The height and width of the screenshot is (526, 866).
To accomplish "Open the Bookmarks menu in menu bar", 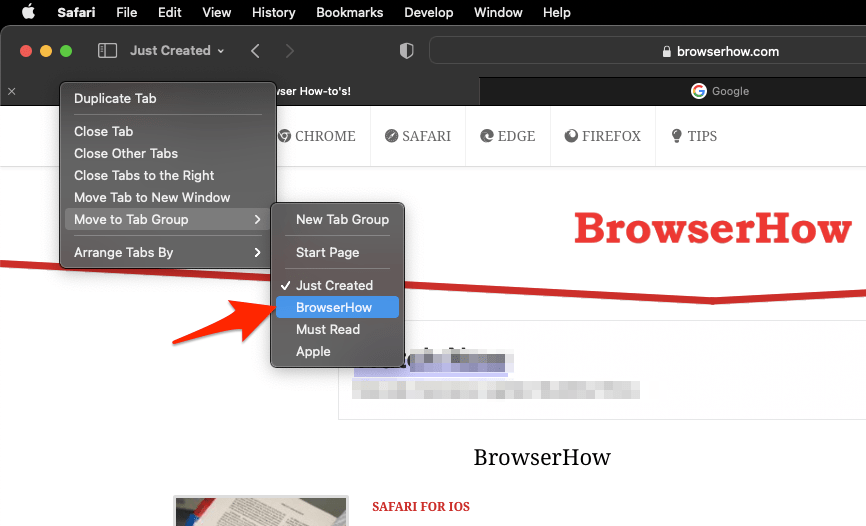I will coord(349,13).
